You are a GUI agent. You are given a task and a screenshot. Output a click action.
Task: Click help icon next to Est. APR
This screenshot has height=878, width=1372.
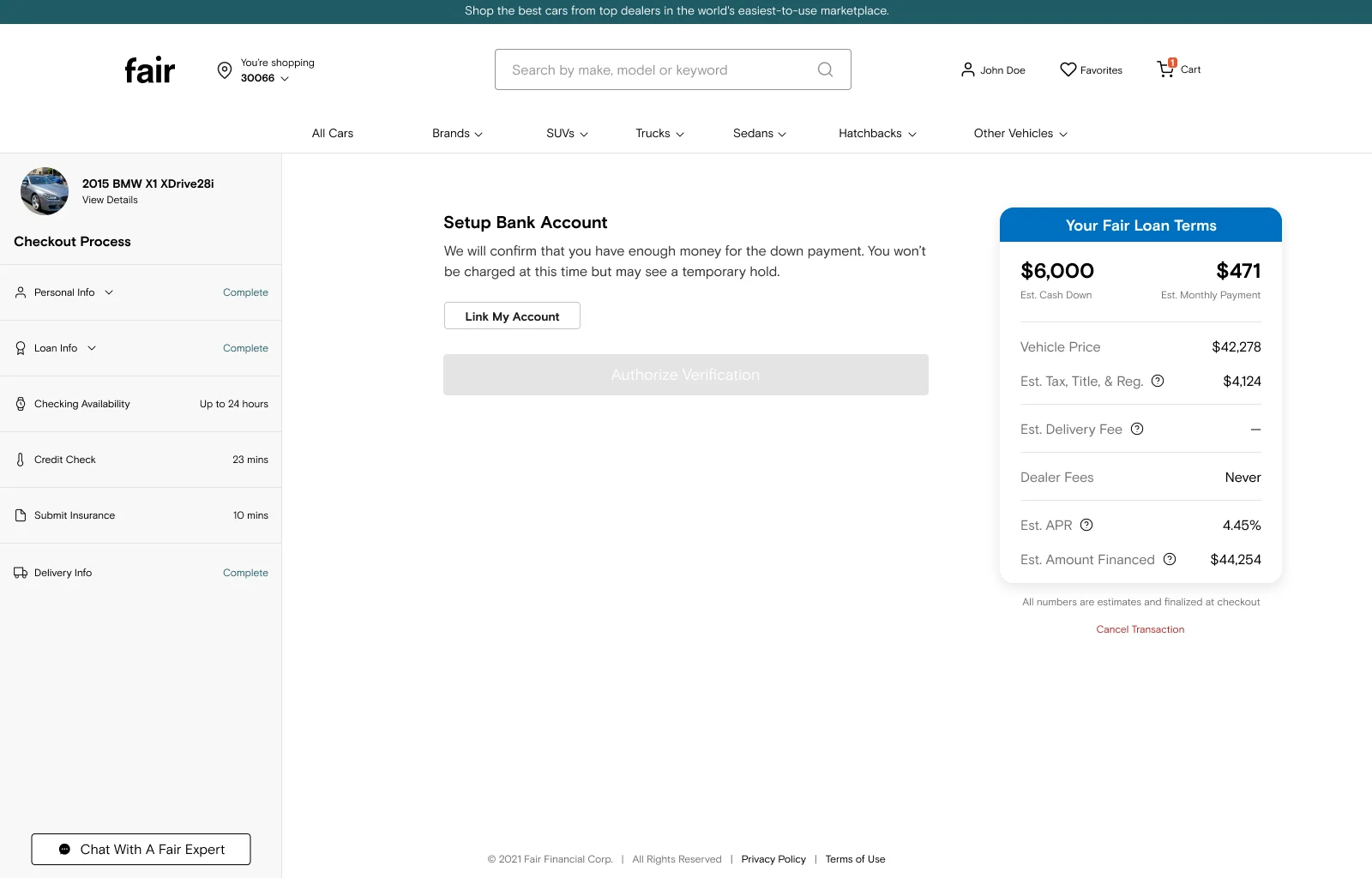point(1086,525)
